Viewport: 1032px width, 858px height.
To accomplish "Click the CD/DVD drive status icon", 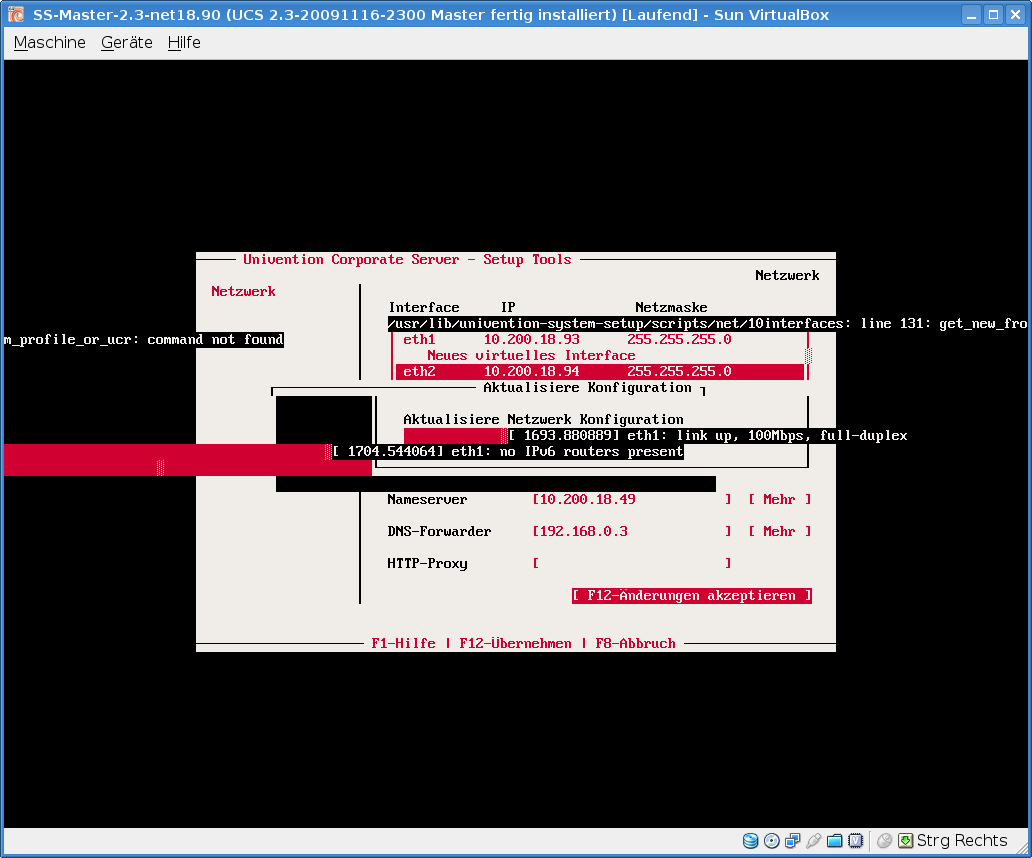I will coord(771,841).
